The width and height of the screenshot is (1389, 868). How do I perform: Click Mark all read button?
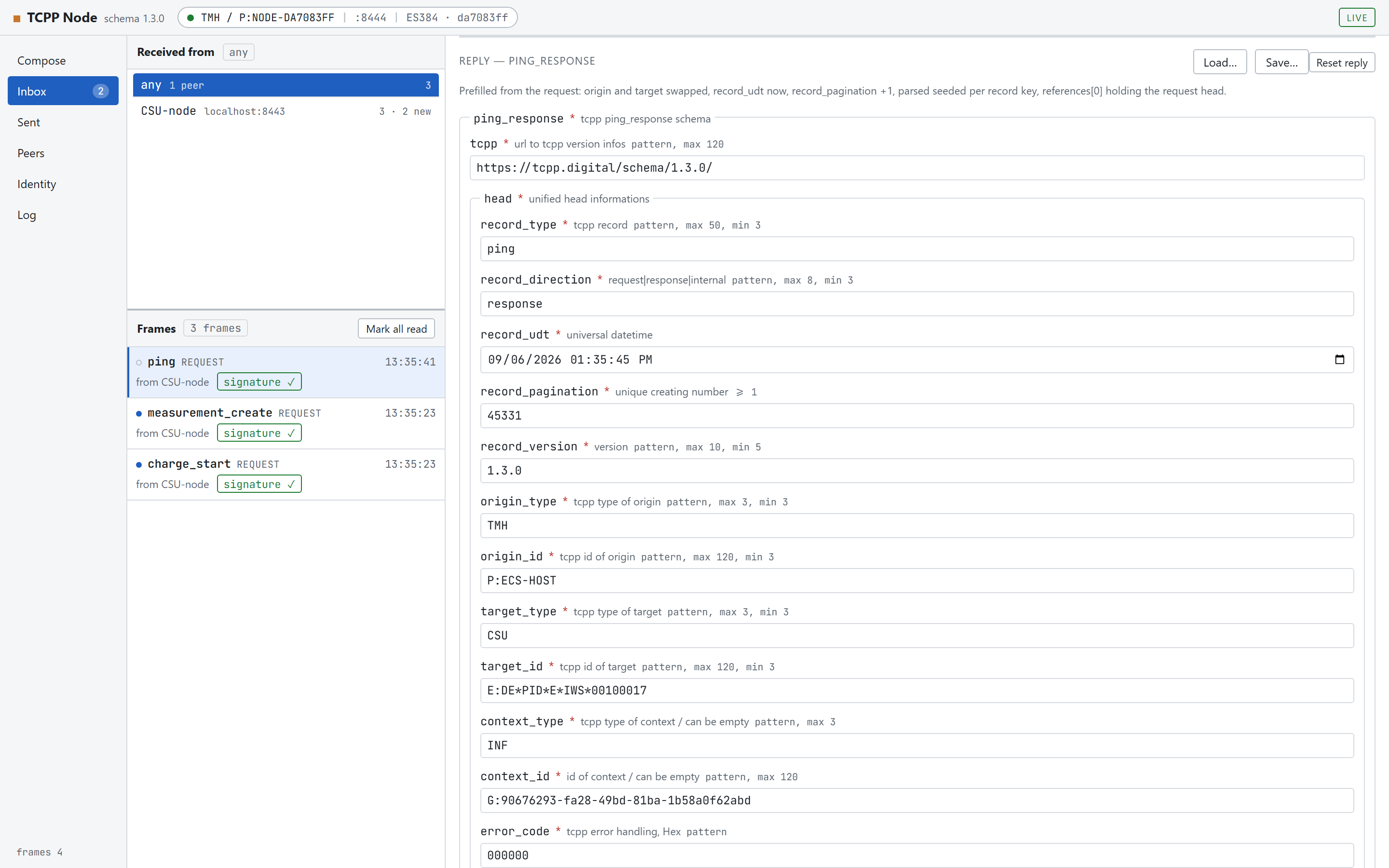[x=396, y=329]
